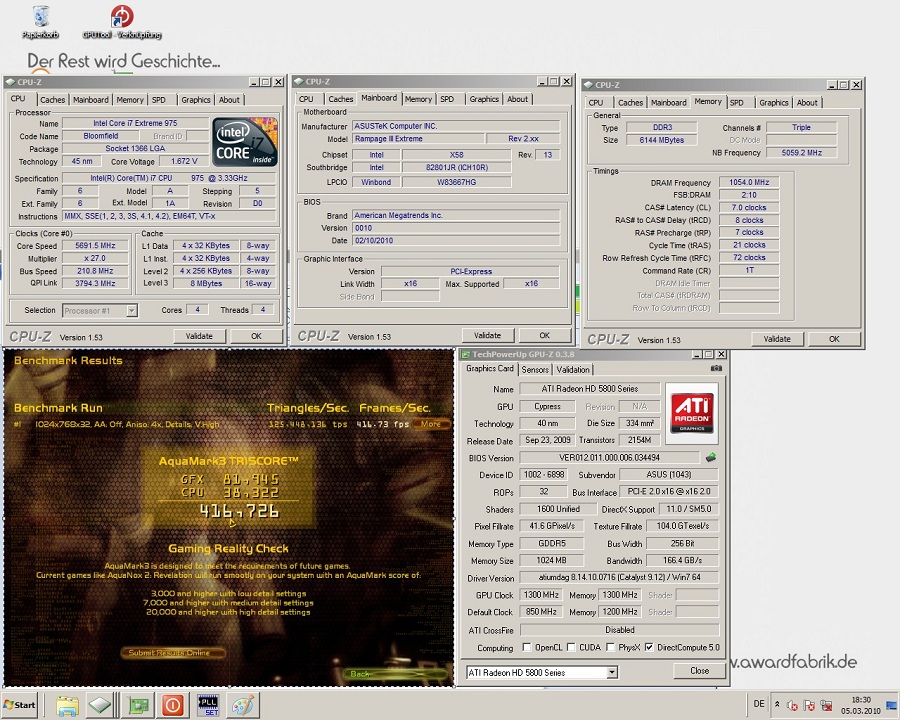Click the DE language indicator
Screen dimensions: 900x720
pyautogui.click(x=759, y=704)
